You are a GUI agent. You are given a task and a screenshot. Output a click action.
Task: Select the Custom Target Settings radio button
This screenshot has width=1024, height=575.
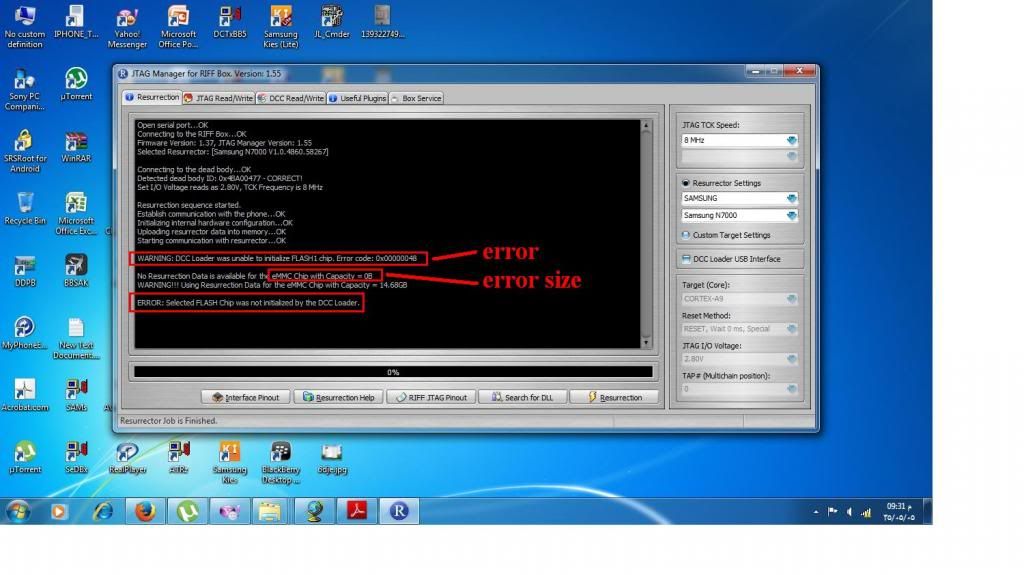click(x=685, y=235)
